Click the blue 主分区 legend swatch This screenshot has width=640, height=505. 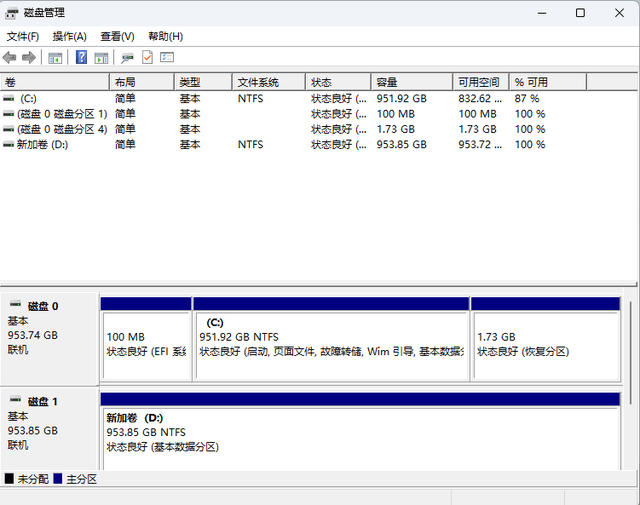(x=58, y=478)
